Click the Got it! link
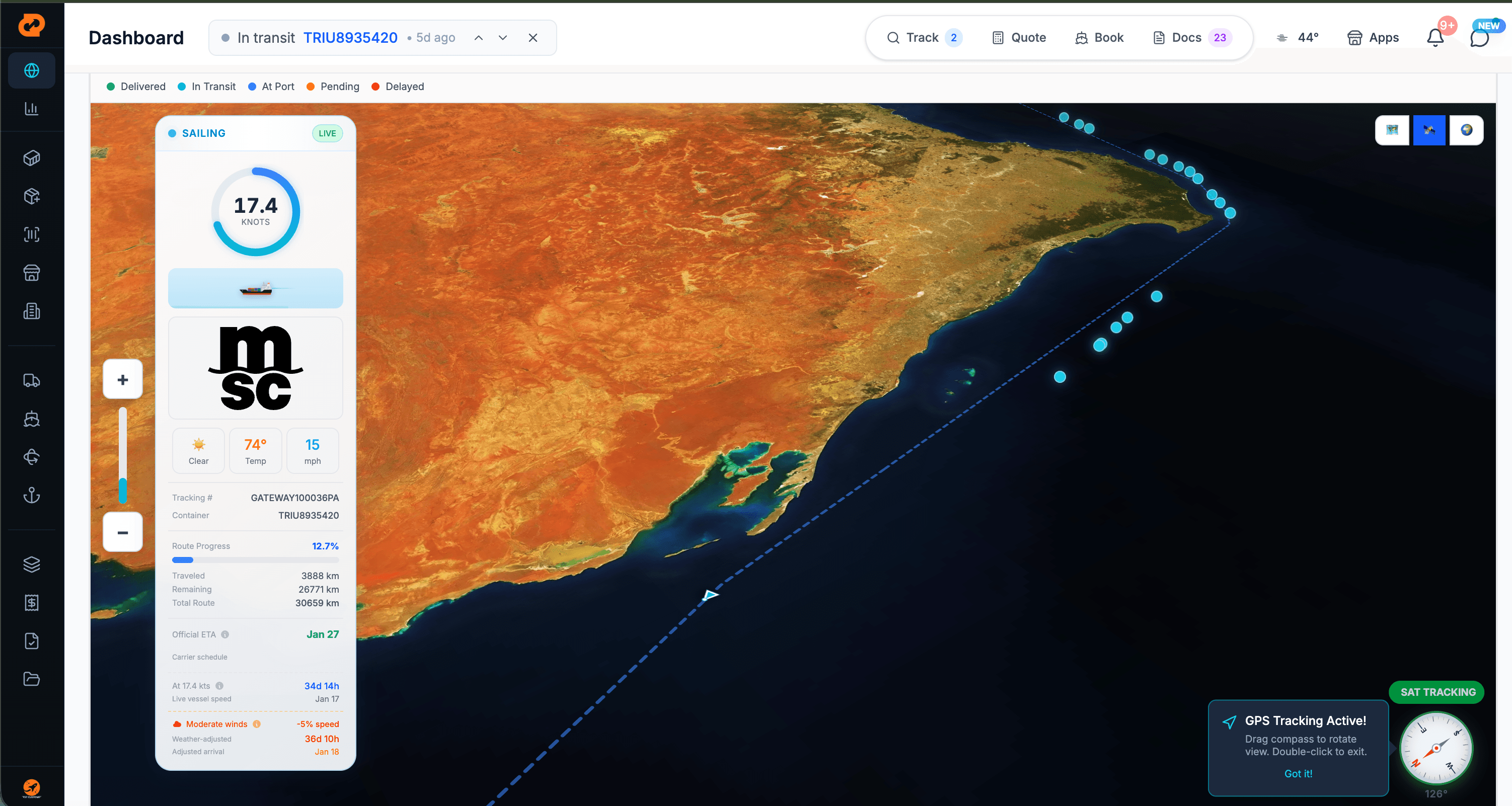1512x806 pixels. click(x=1298, y=773)
